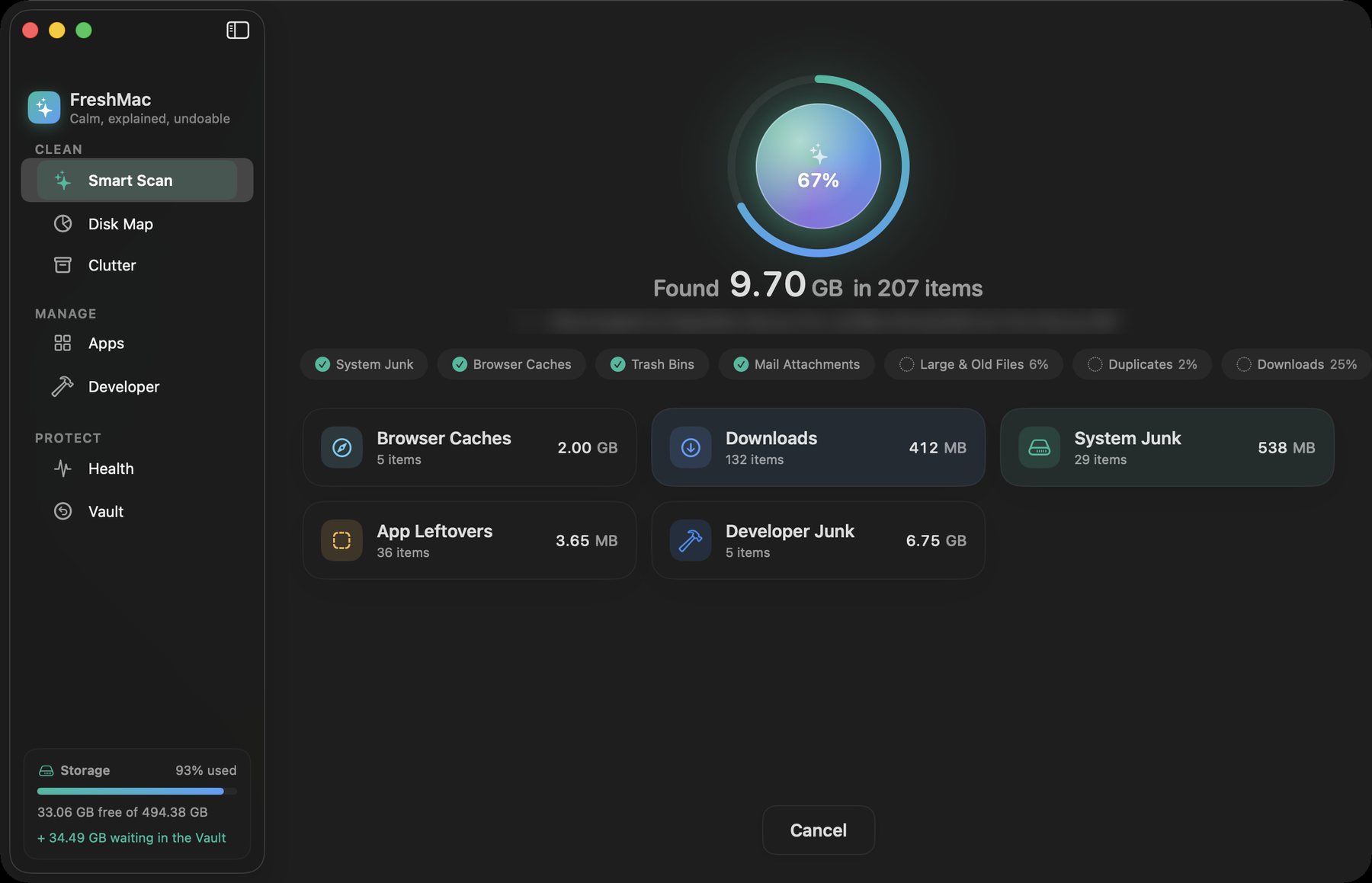Click "in 207 items" text
1372x883 pixels.
coord(918,288)
